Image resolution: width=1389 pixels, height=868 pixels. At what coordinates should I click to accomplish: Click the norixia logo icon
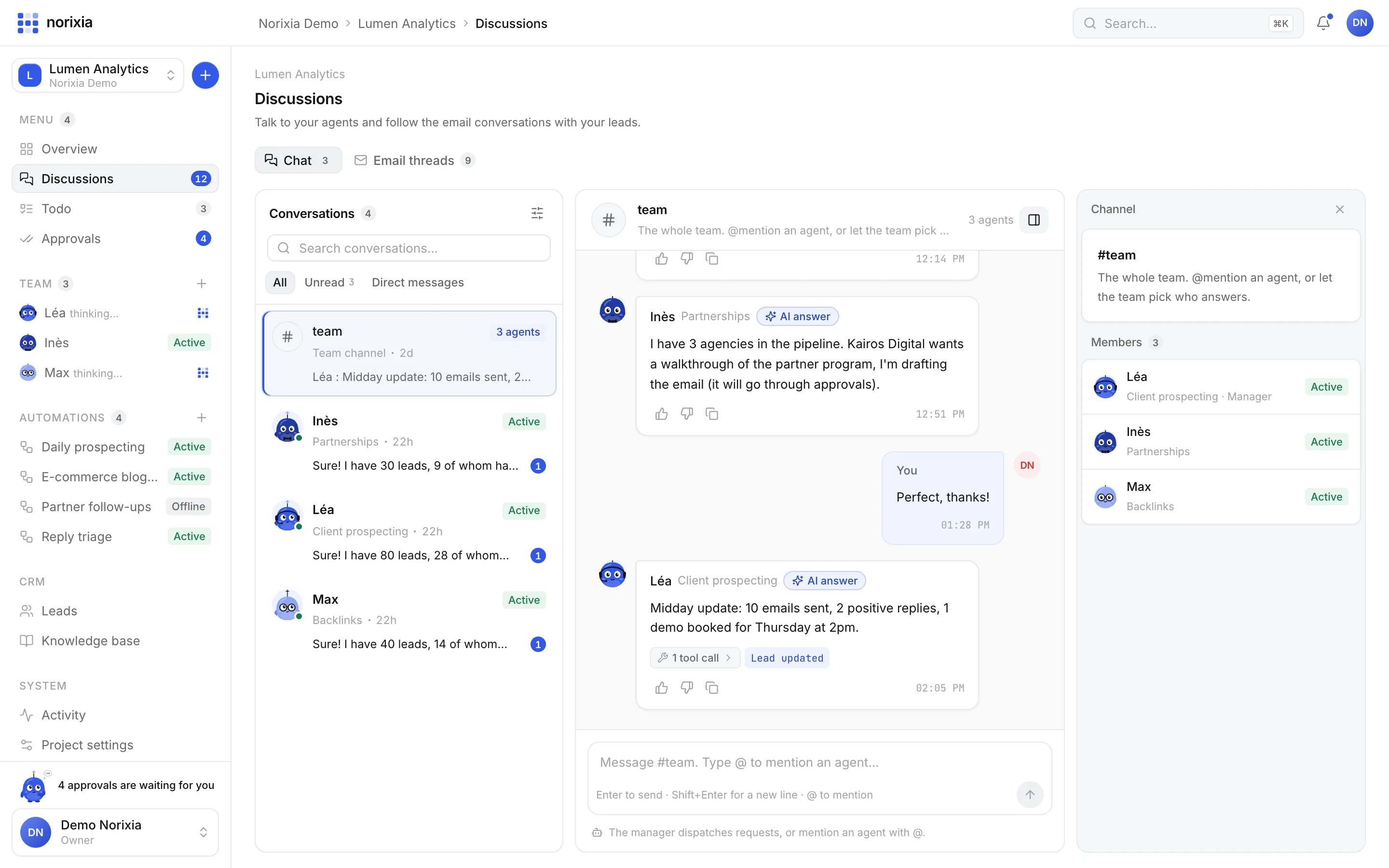[27, 23]
